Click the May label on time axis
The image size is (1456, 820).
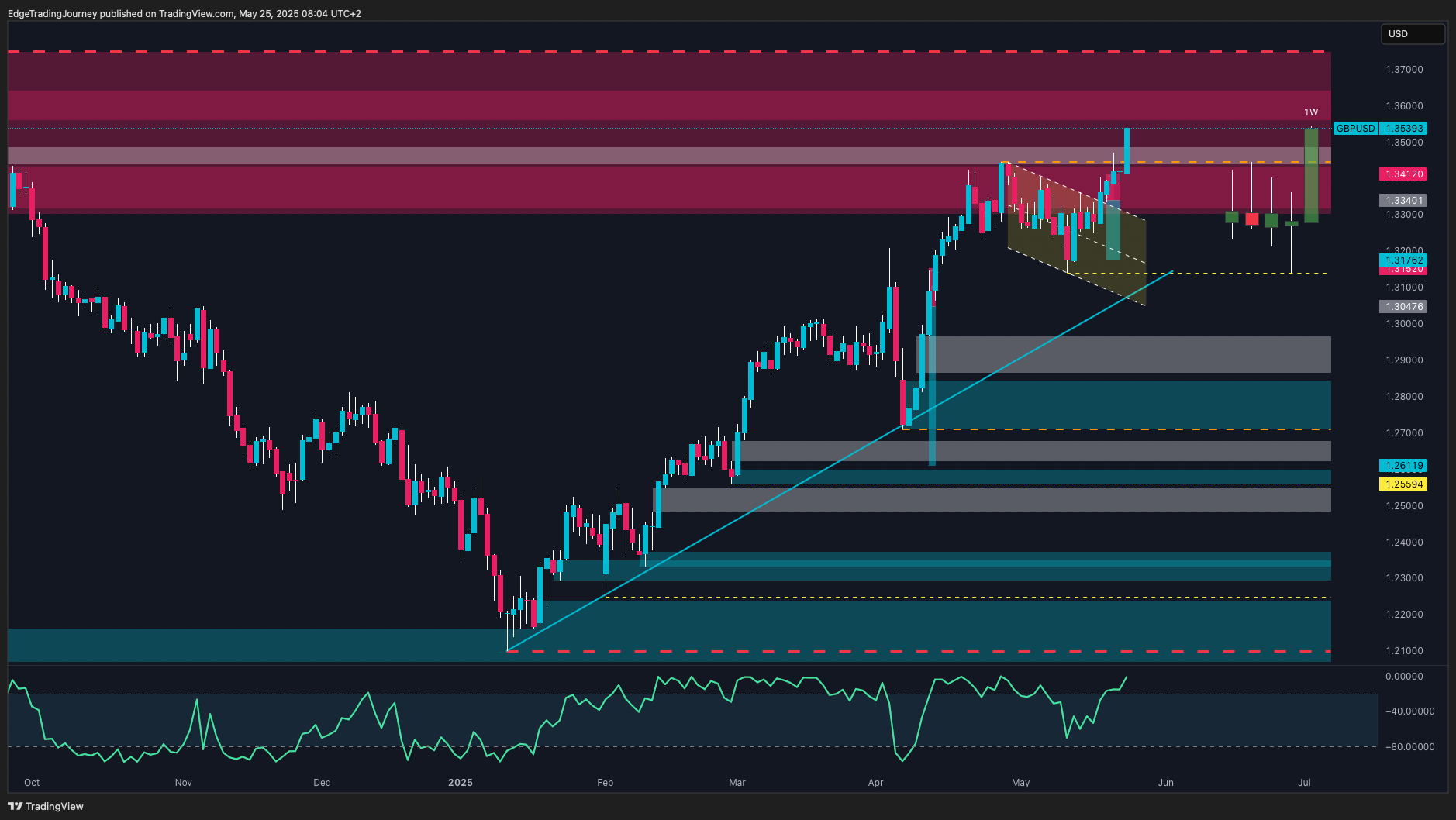tap(1021, 783)
